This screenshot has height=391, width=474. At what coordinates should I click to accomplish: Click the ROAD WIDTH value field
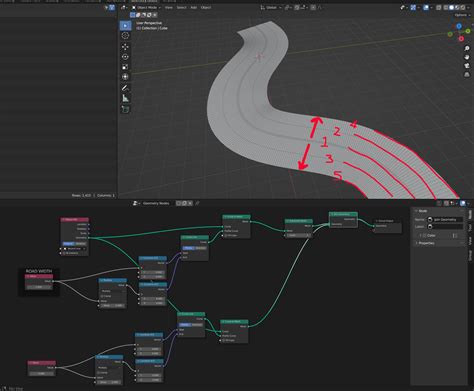(x=39, y=287)
